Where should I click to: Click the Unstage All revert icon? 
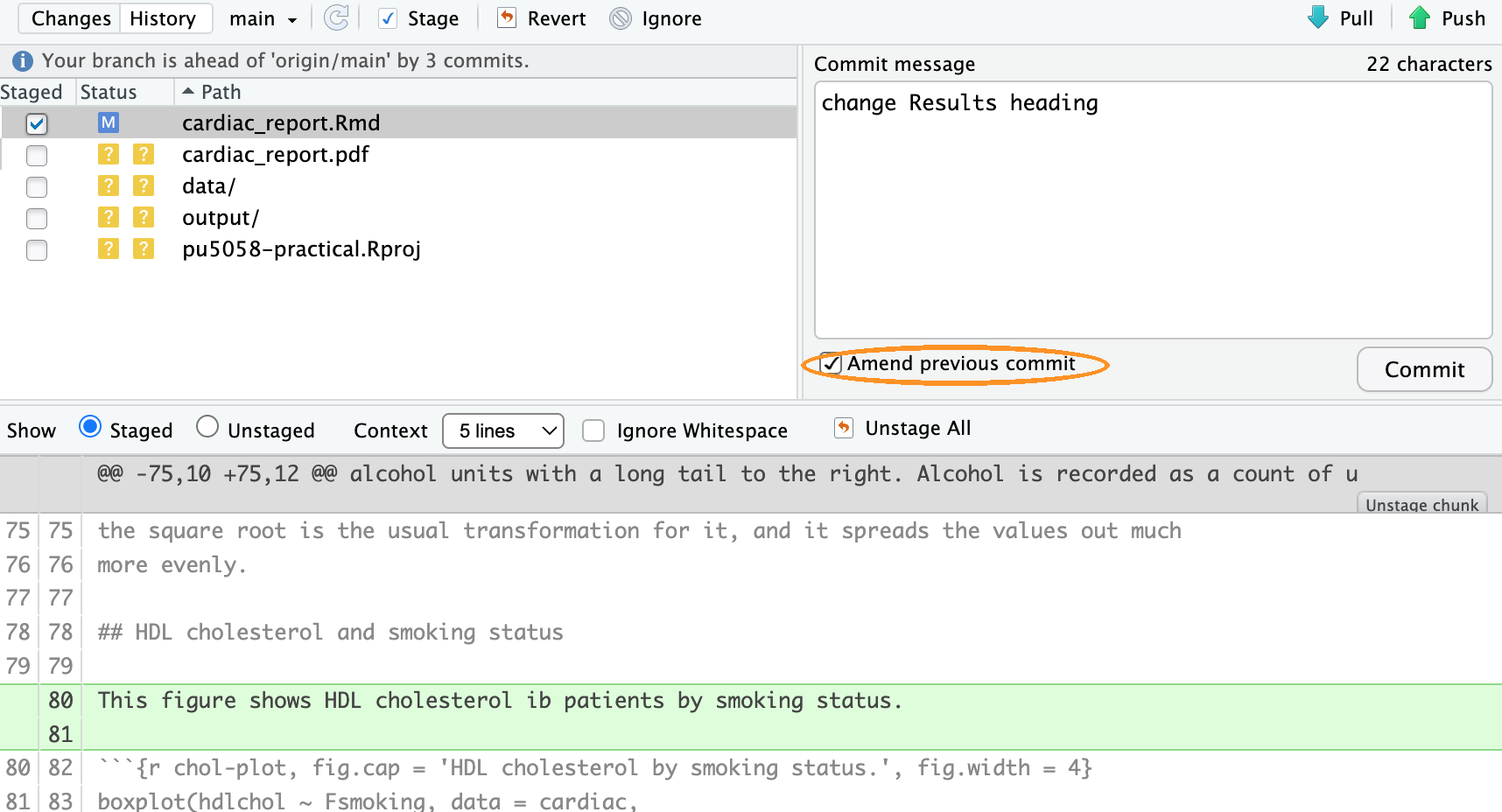[843, 428]
